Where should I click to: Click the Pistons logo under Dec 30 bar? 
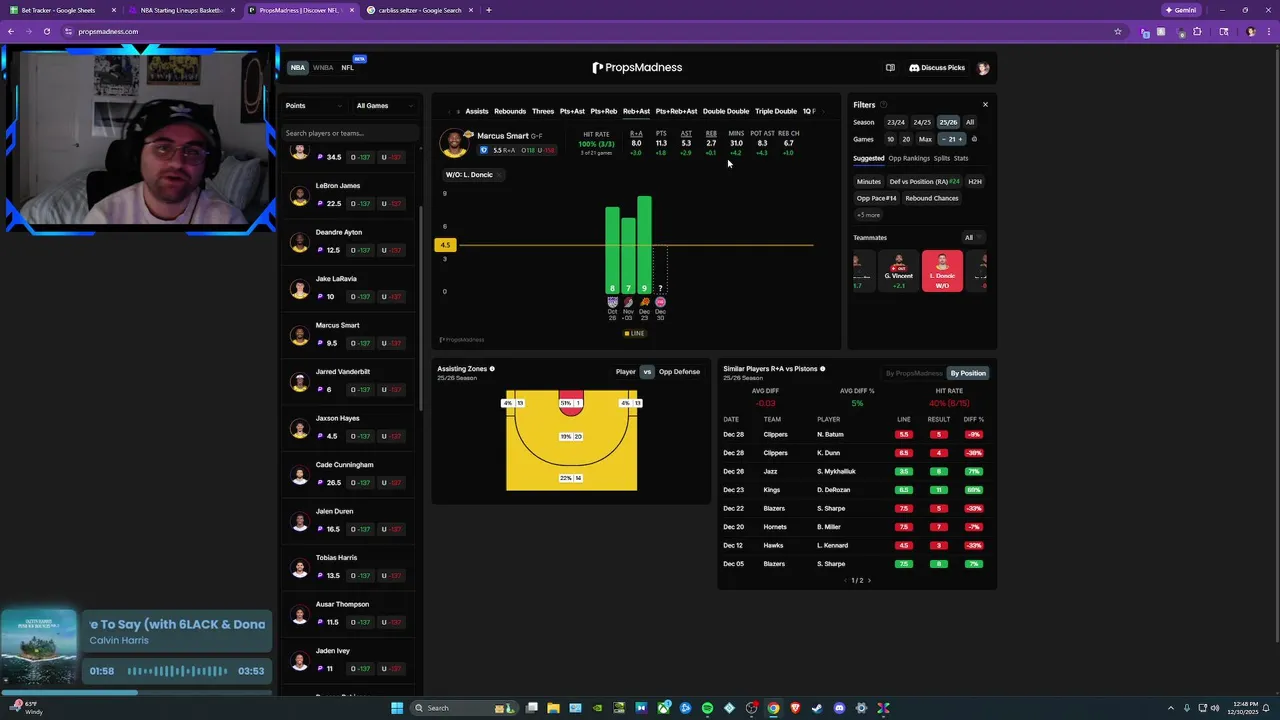(x=660, y=302)
